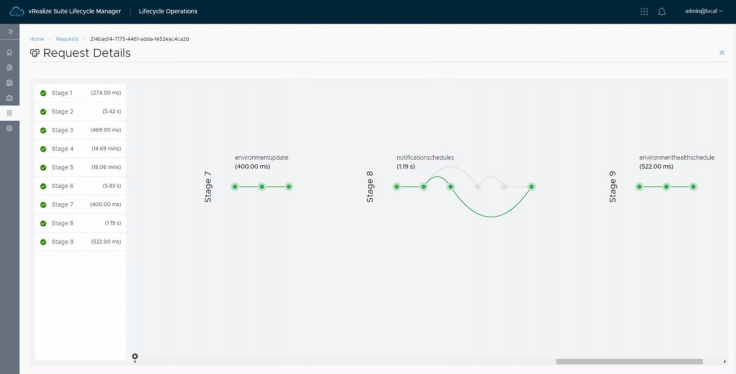Select Stage 1 in the stage list

(x=80, y=93)
